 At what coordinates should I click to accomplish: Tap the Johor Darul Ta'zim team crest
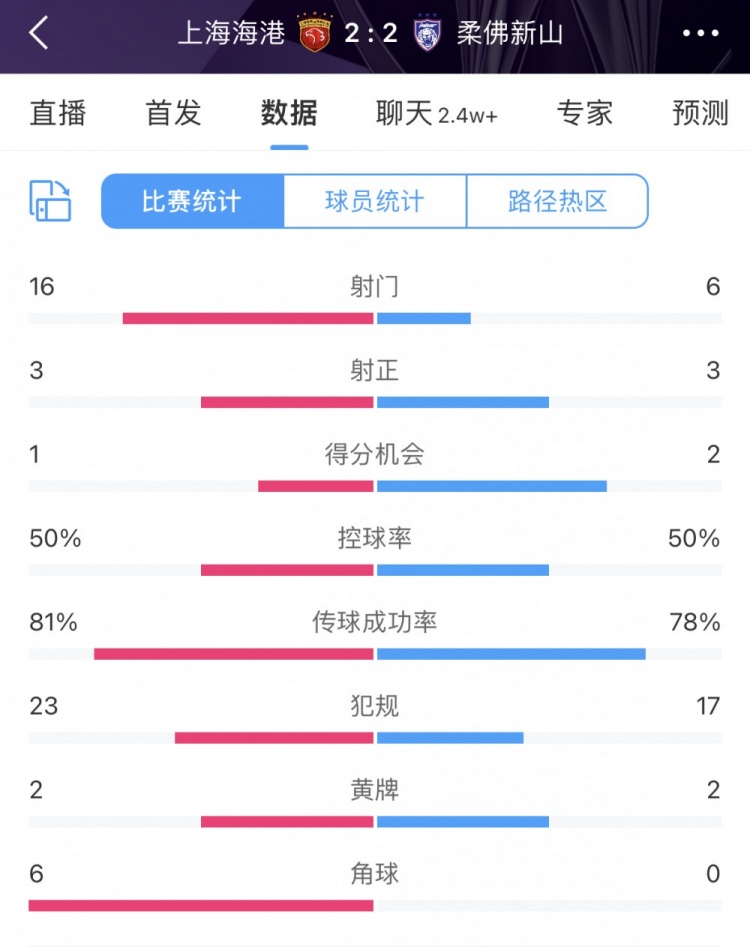pyautogui.click(x=427, y=33)
